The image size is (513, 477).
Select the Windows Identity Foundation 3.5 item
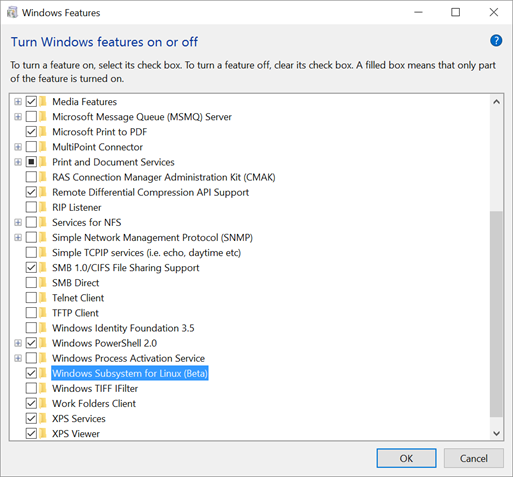123,328
